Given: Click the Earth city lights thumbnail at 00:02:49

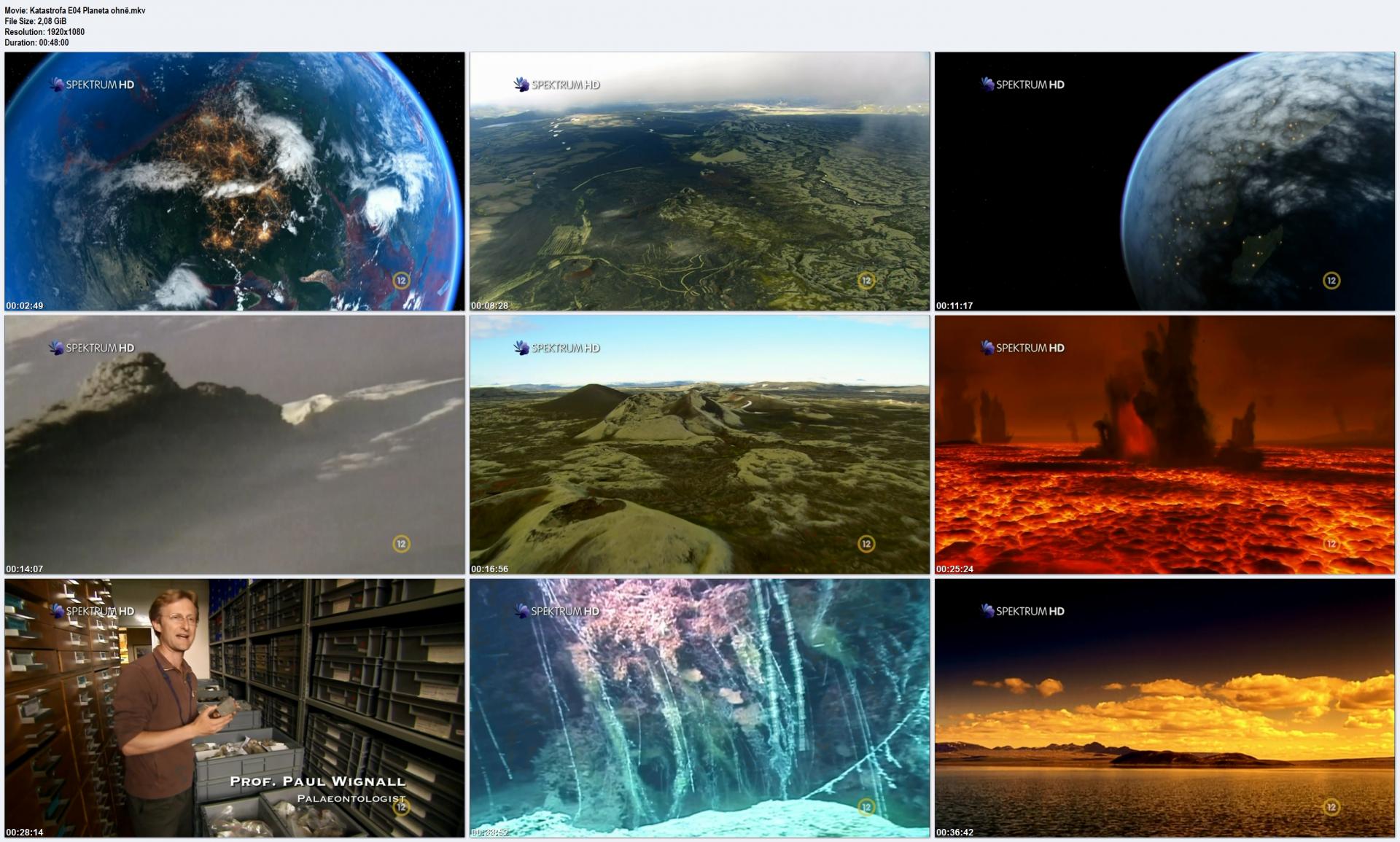Looking at the screenshot, I should (234, 181).
